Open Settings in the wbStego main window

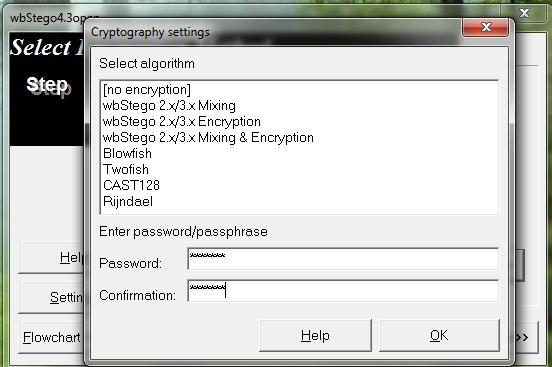[52, 298]
